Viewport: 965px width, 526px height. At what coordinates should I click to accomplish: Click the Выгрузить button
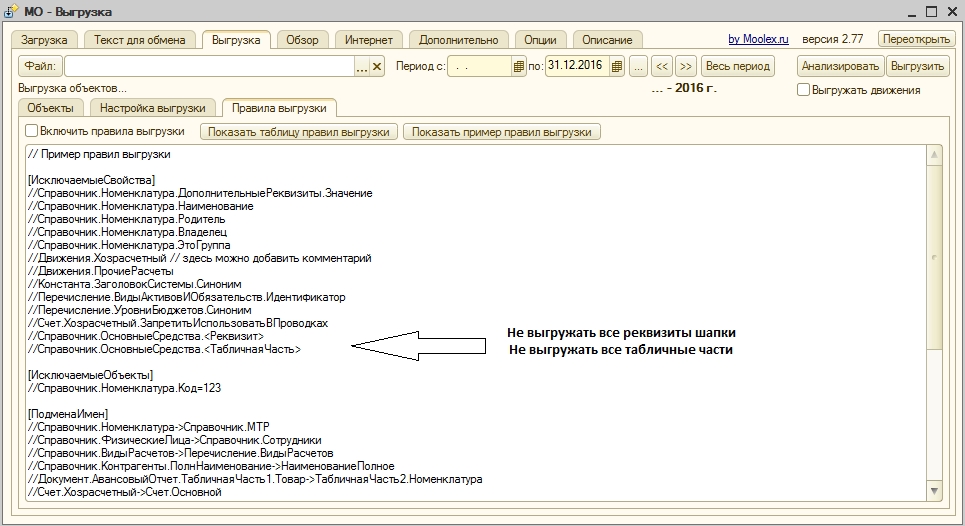coord(917,66)
